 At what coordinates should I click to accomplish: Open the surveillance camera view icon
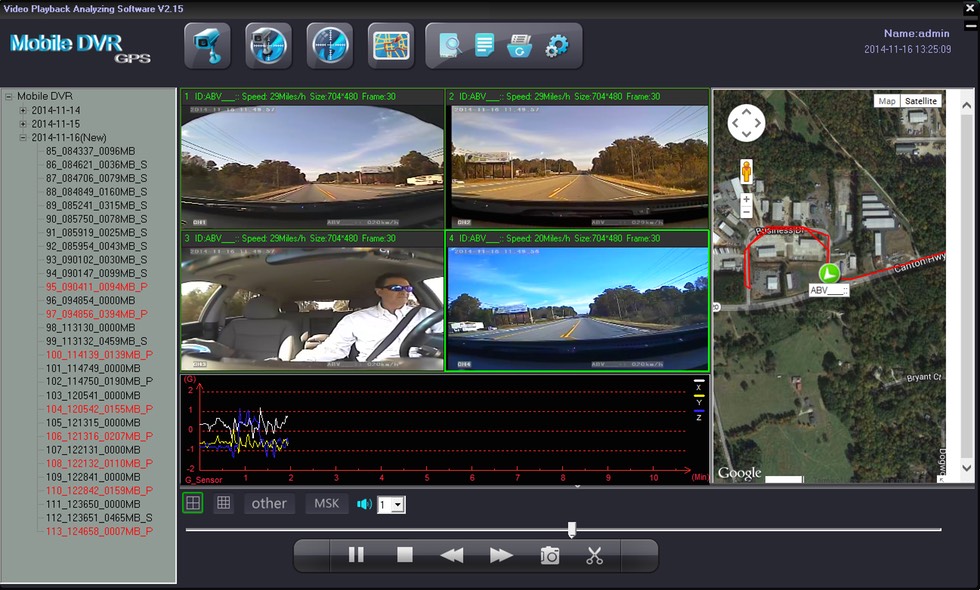(207, 45)
